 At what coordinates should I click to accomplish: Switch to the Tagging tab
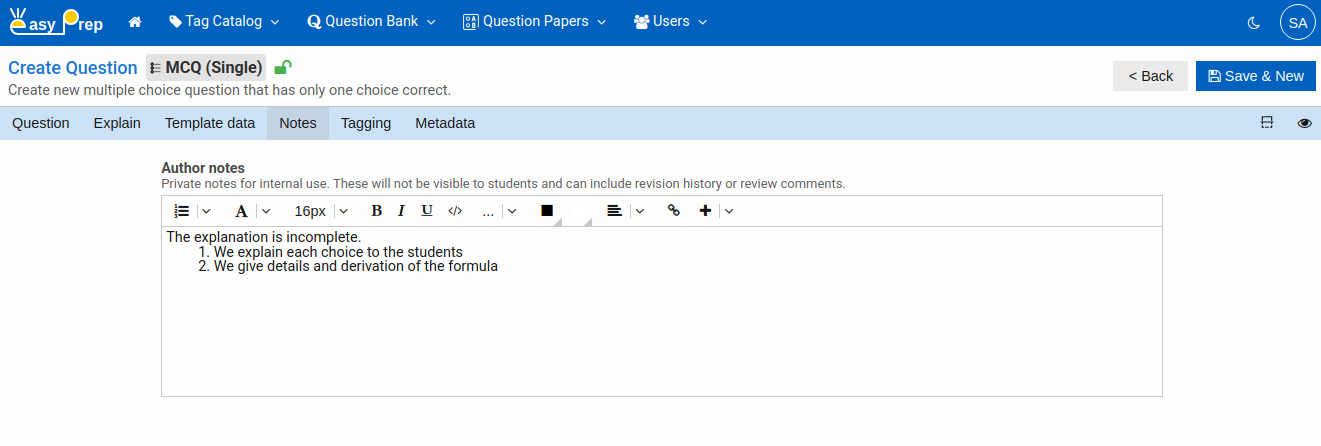366,123
